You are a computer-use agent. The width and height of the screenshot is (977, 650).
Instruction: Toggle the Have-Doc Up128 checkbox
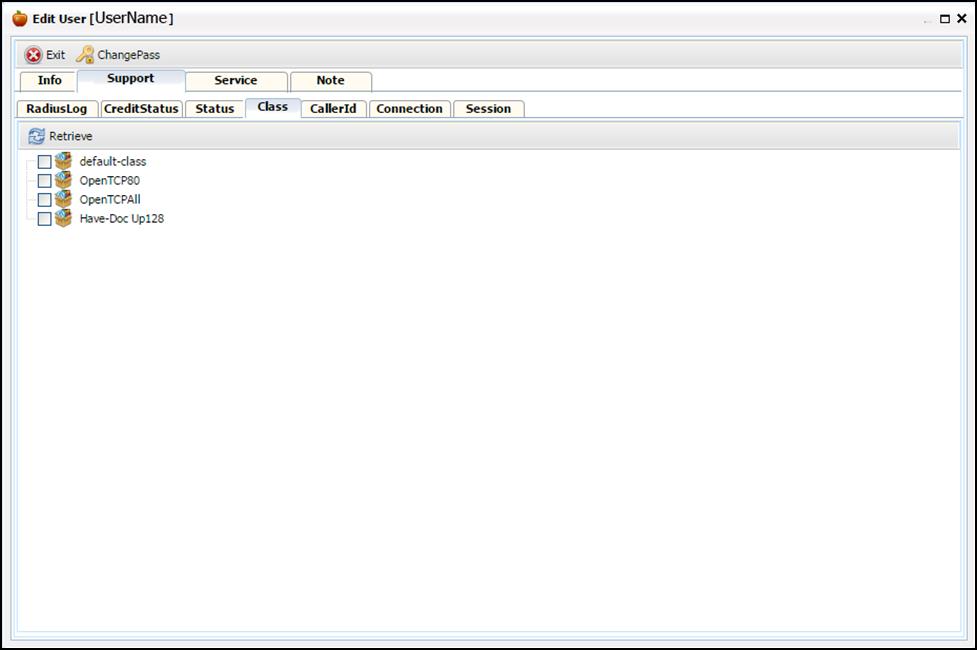(x=44, y=219)
